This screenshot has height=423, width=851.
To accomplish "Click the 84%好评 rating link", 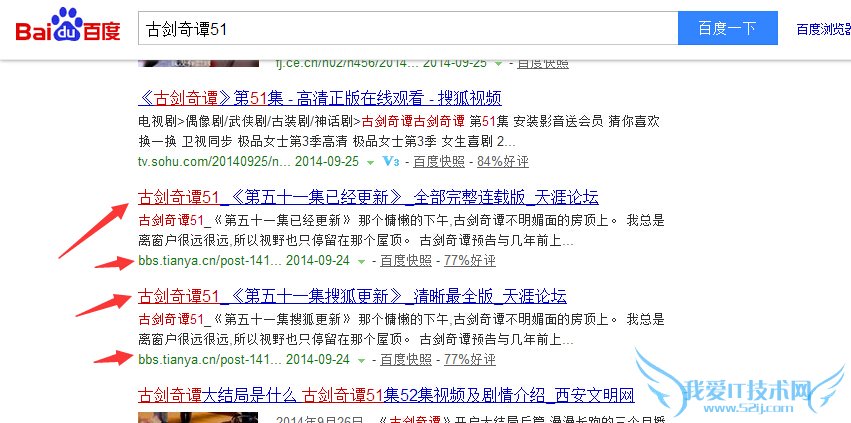I will [503, 161].
